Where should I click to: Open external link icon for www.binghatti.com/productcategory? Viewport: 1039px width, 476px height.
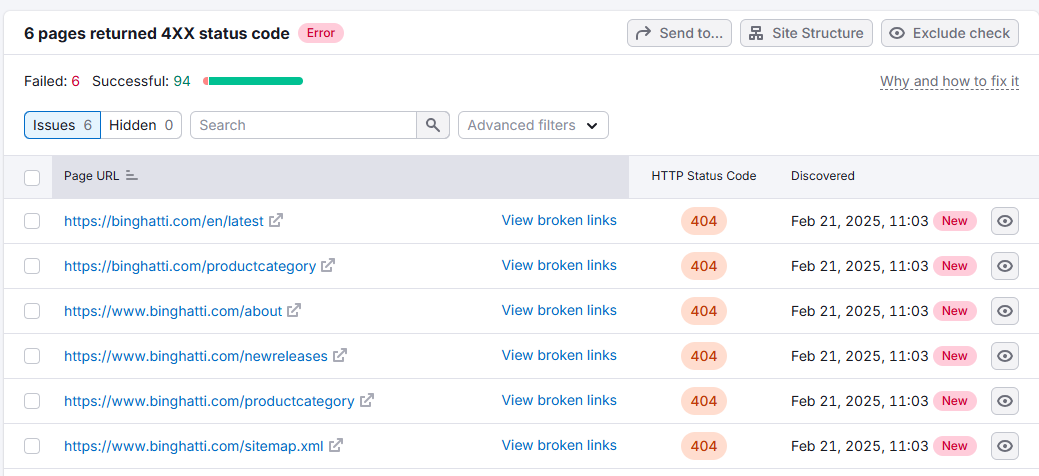click(366, 400)
